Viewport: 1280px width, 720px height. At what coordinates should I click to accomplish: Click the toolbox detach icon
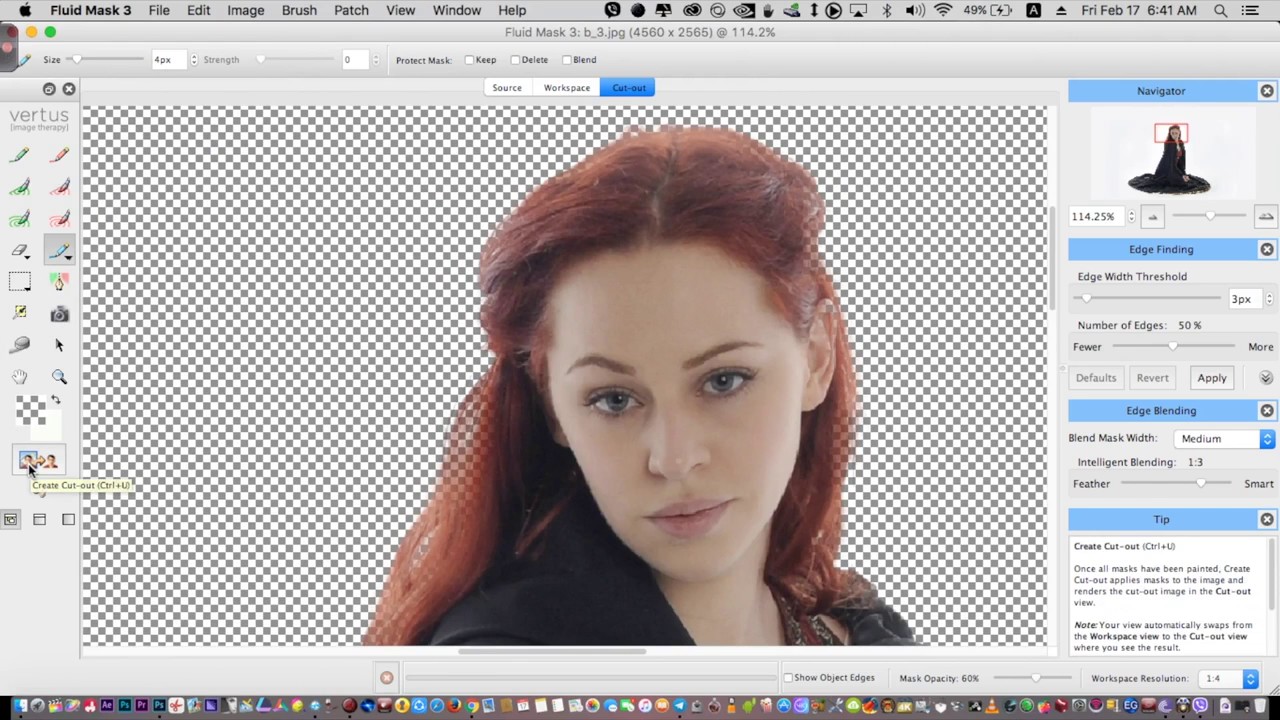pos(49,89)
